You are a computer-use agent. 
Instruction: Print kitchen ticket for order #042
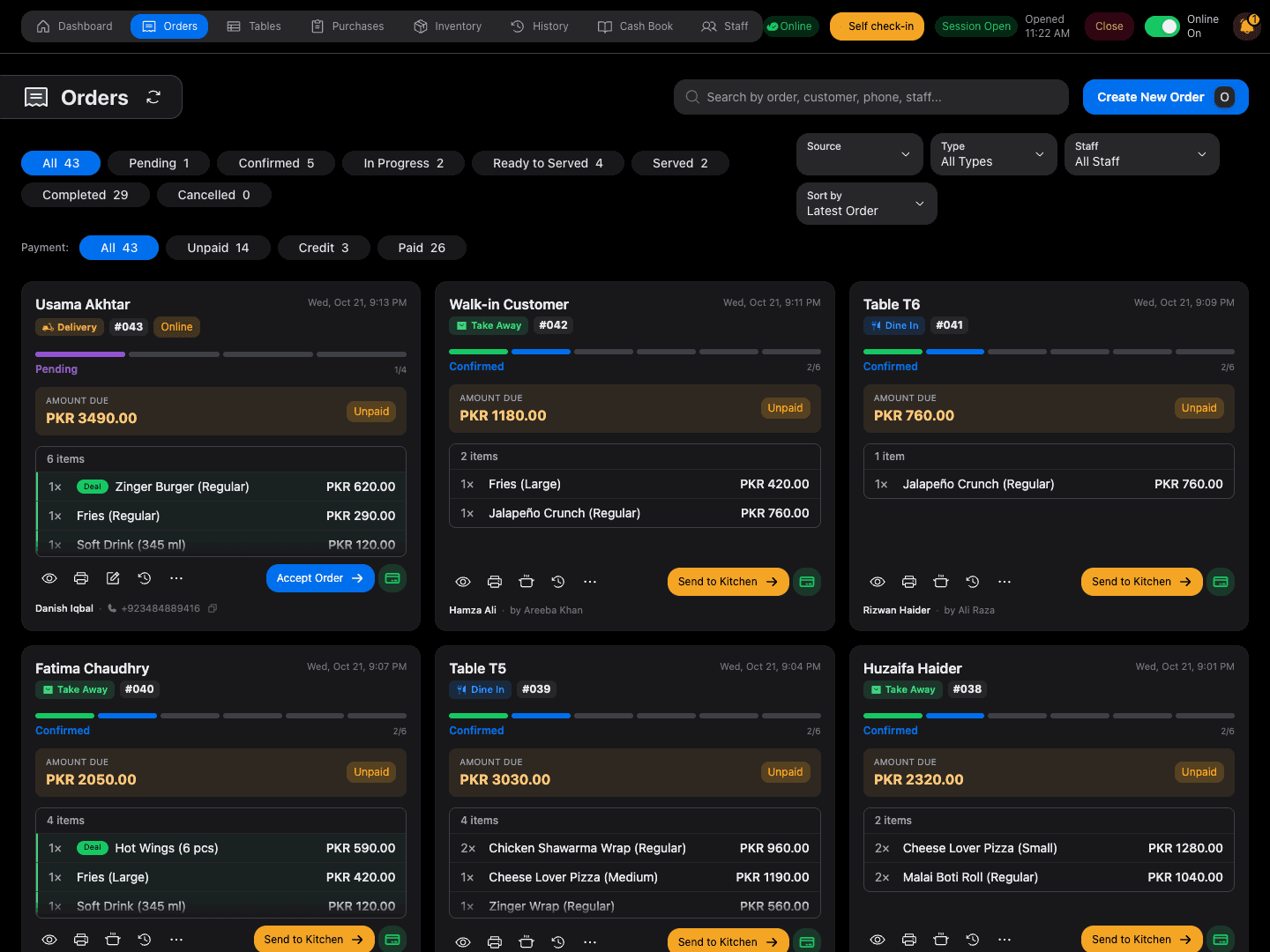pyautogui.click(x=527, y=582)
